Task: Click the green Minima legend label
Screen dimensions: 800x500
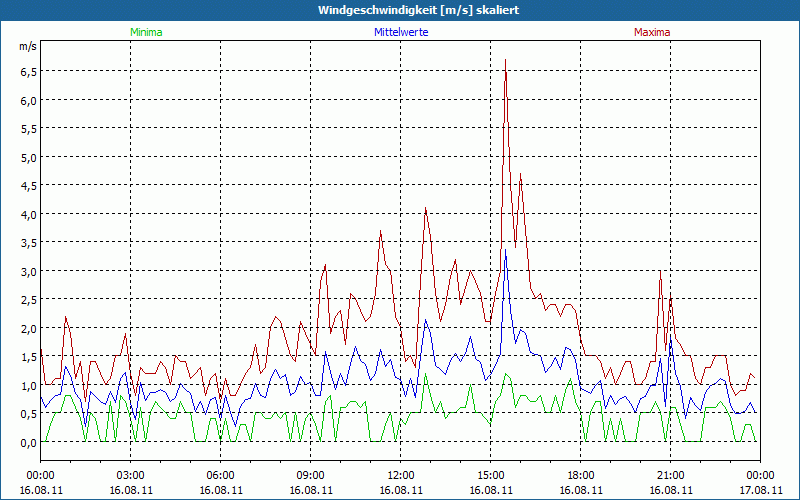Action: 146,32
